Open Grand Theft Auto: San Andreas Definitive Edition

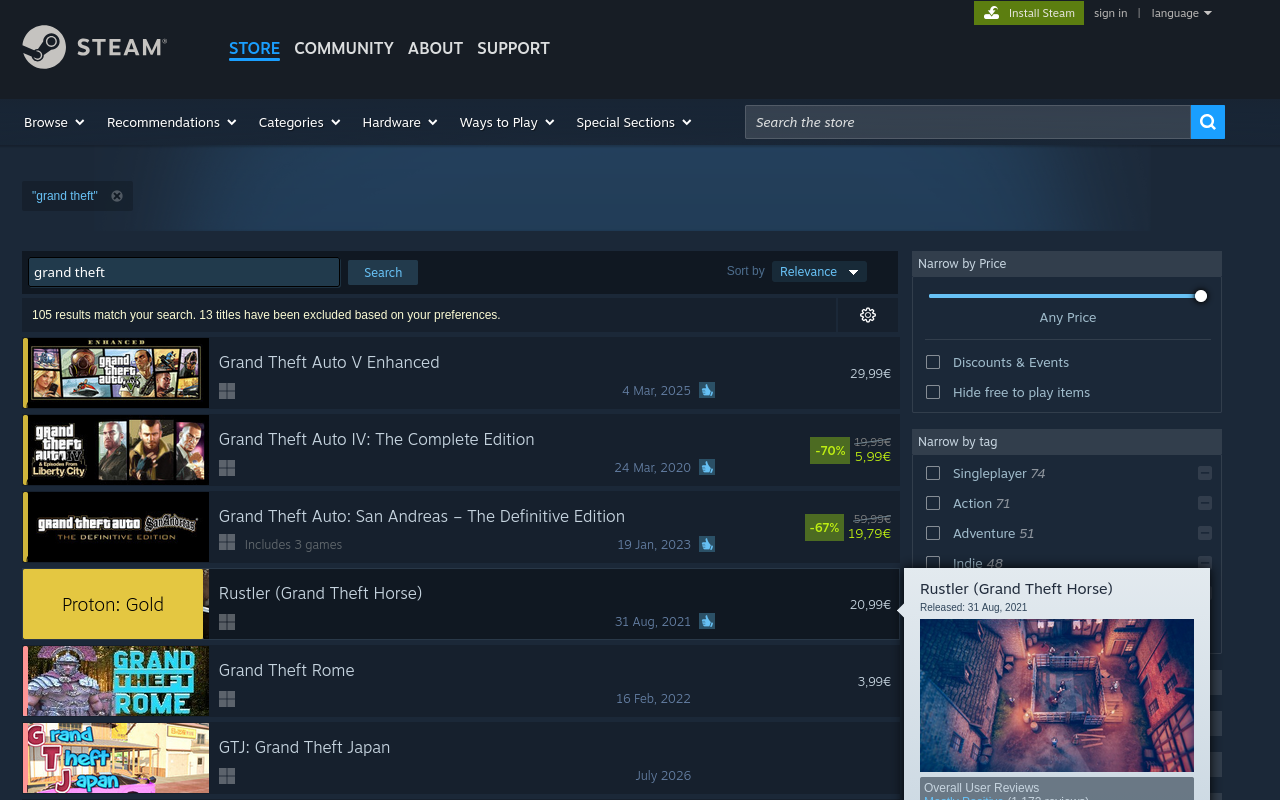point(422,516)
